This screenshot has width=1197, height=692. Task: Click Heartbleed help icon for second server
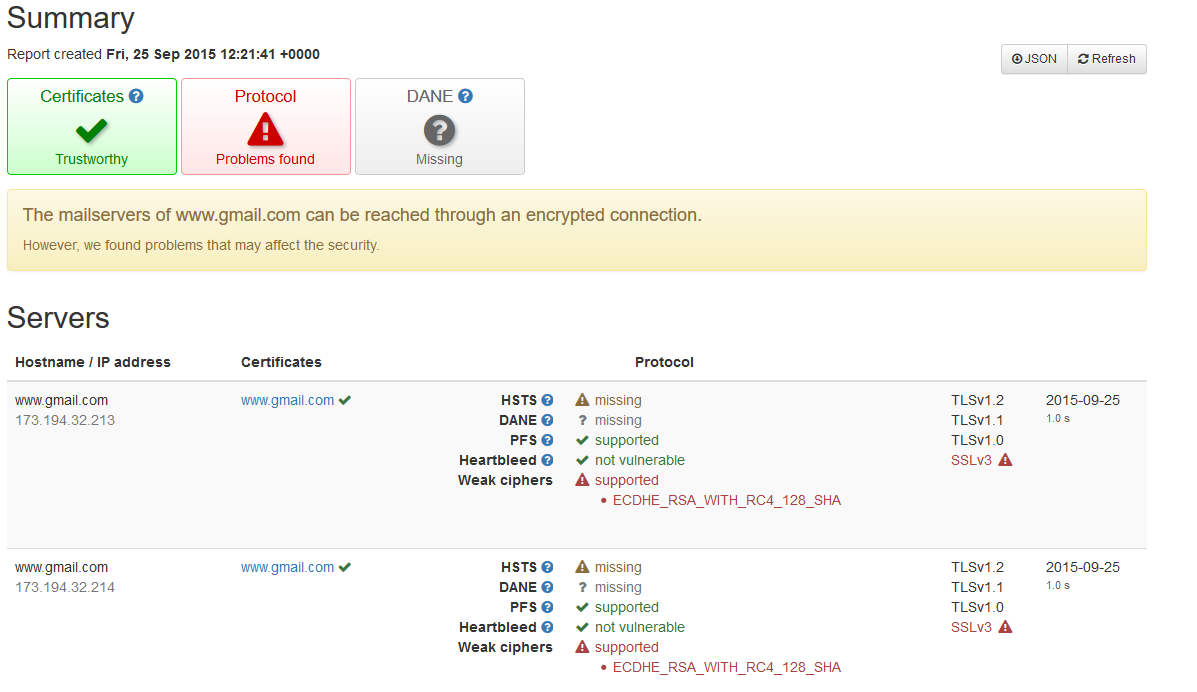click(547, 627)
